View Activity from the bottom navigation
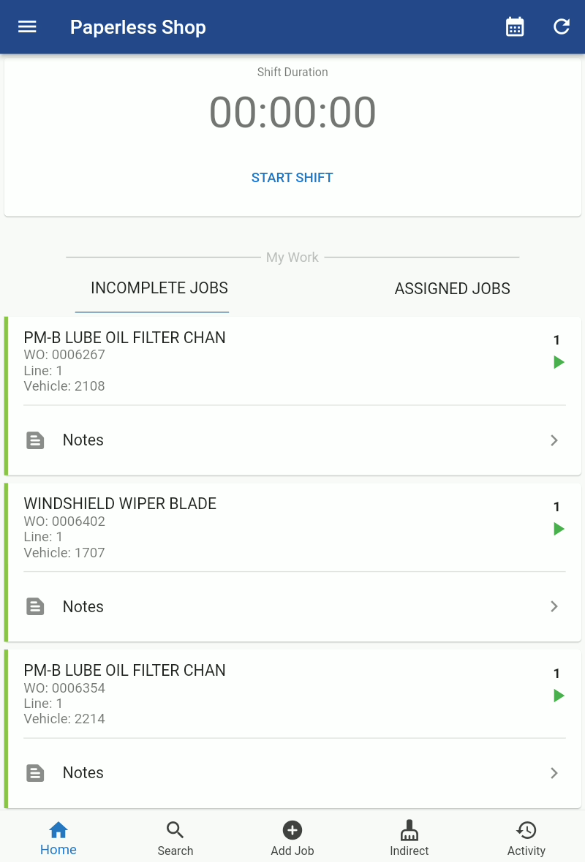This screenshot has width=585, height=862. [x=526, y=837]
